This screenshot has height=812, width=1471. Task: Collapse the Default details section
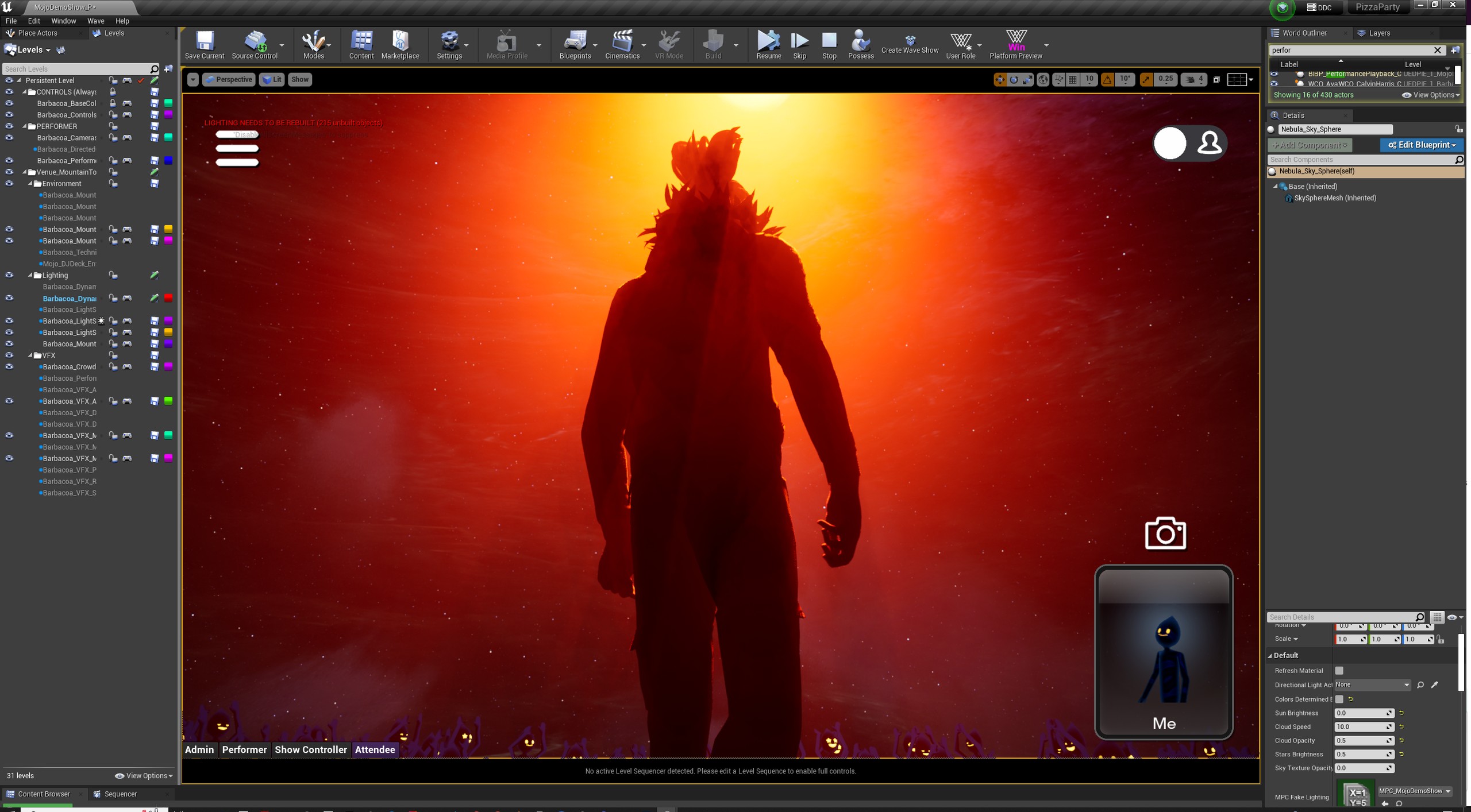click(1270, 656)
